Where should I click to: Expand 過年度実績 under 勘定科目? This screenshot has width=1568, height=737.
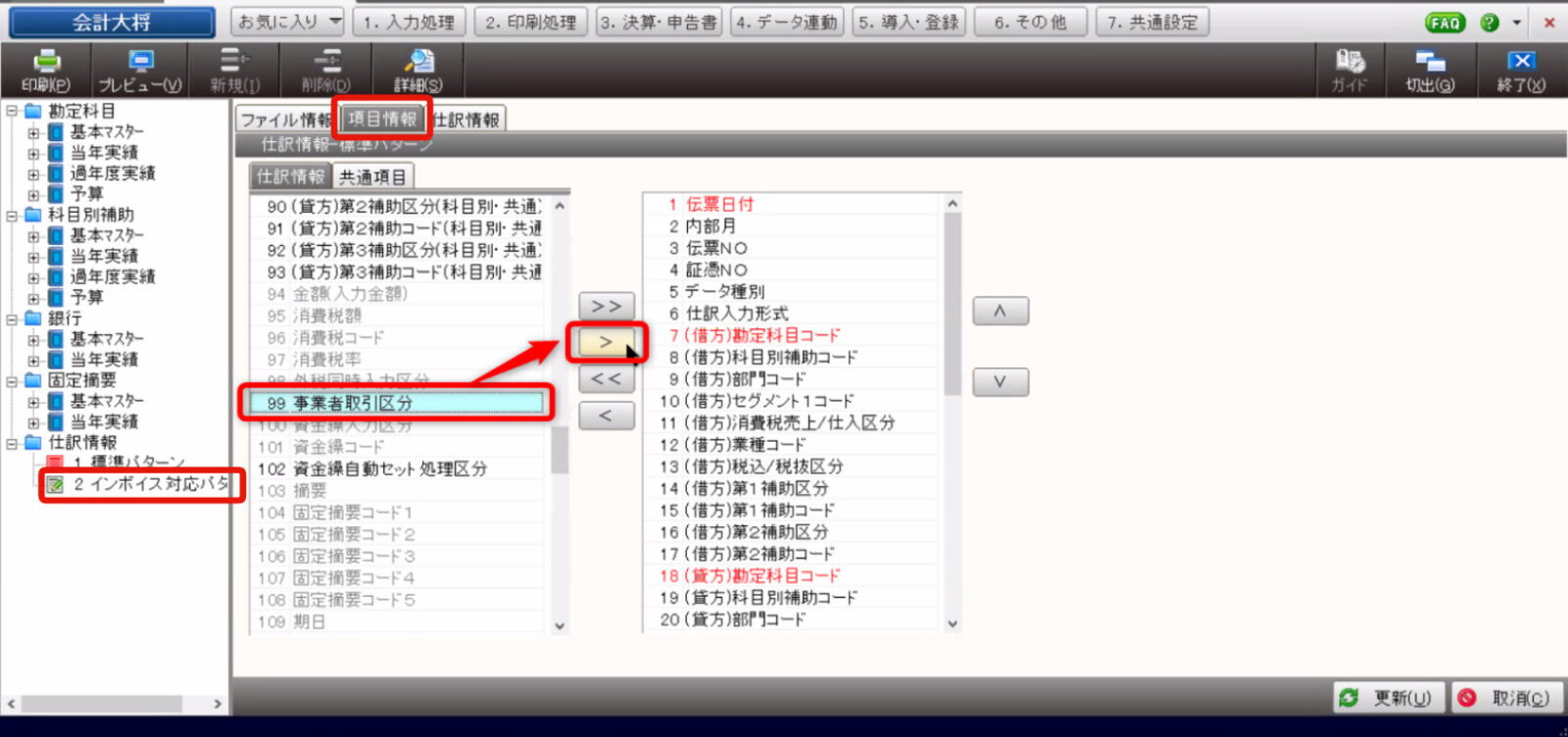click(x=33, y=173)
